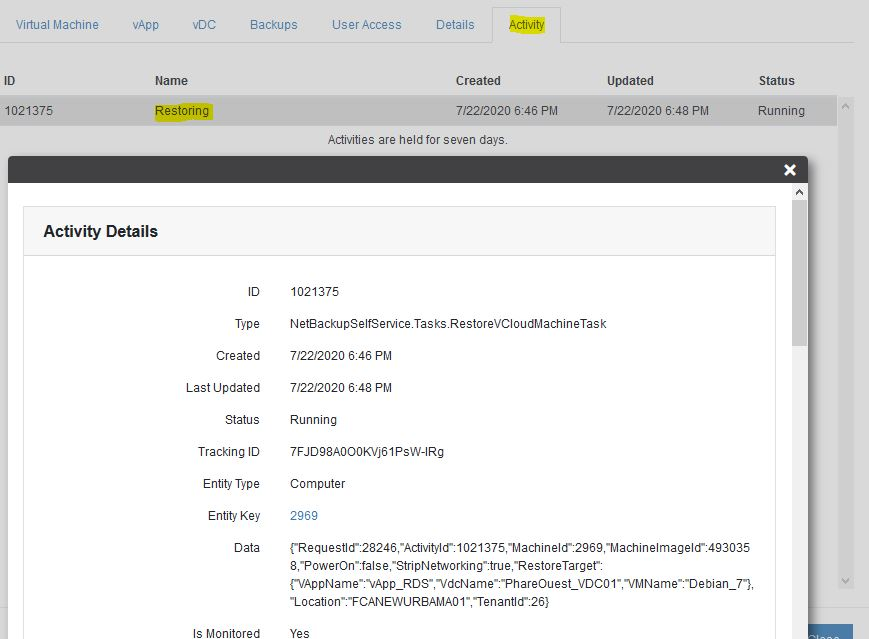
Task: Close the Activity Details dialog with the X
Action: pos(790,170)
